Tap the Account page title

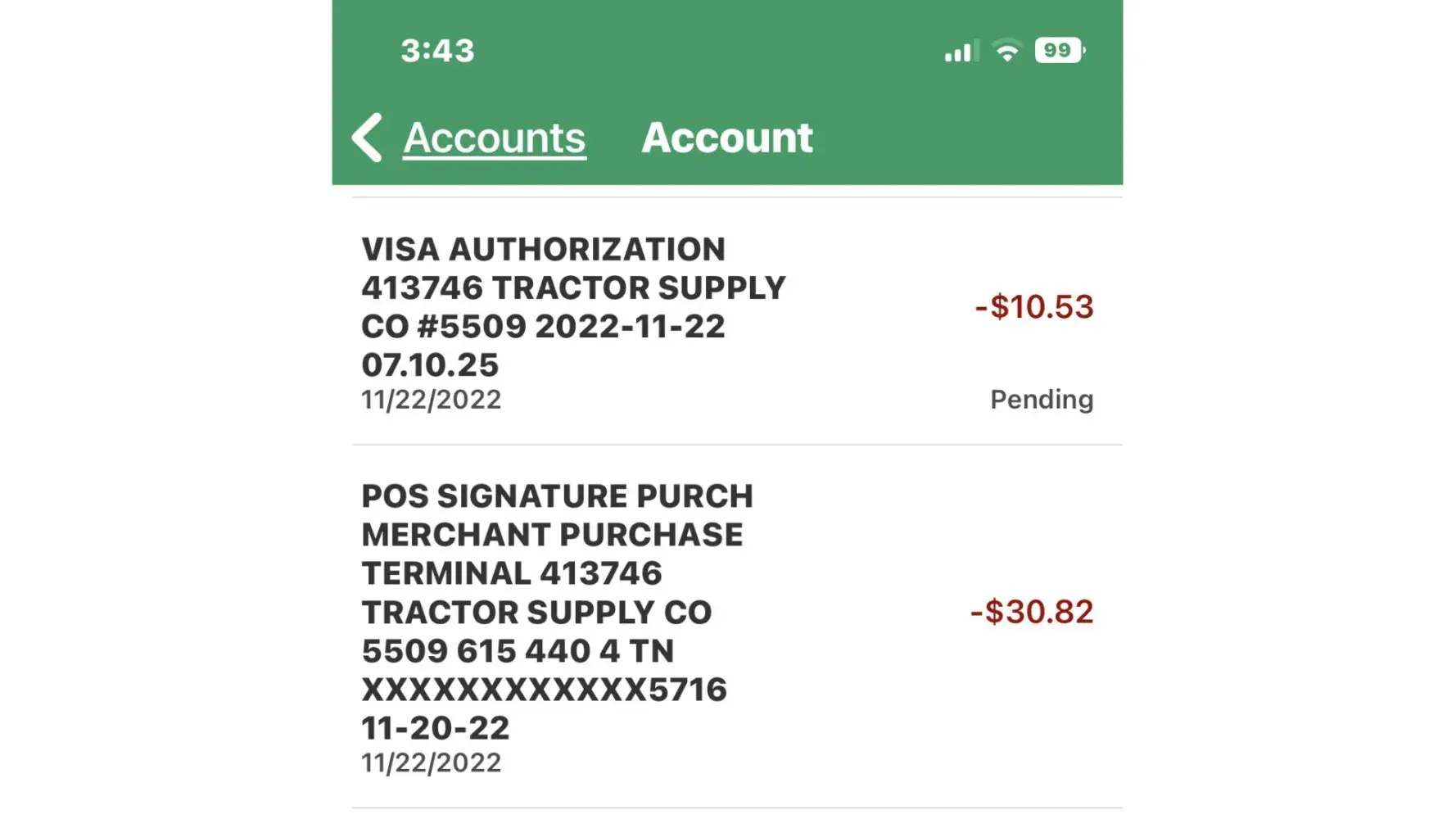pyautogui.click(x=727, y=138)
